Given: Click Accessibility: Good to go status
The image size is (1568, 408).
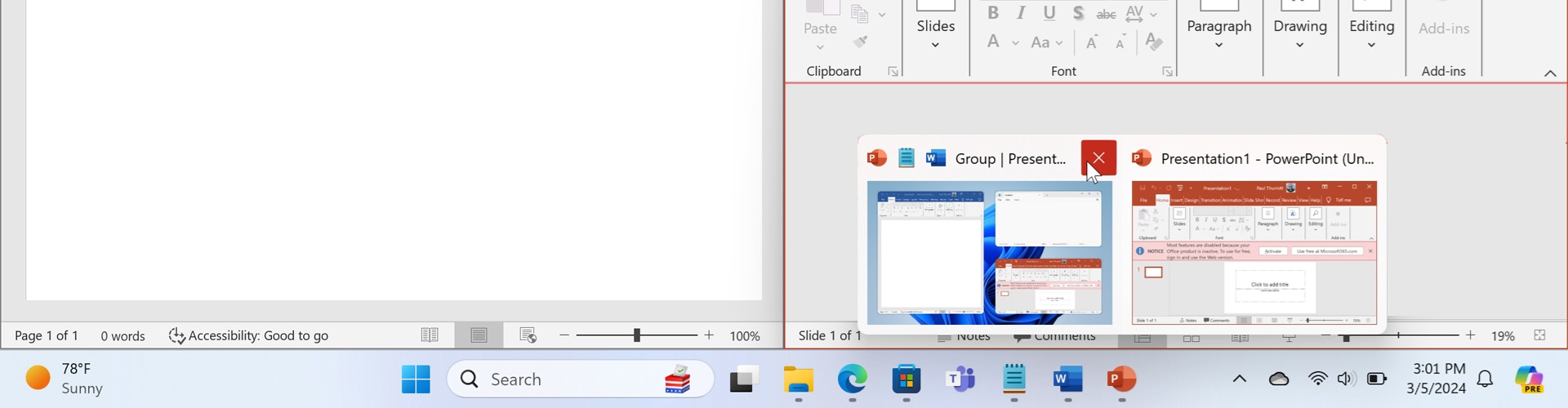Looking at the screenshot, I should click(249, 335).
